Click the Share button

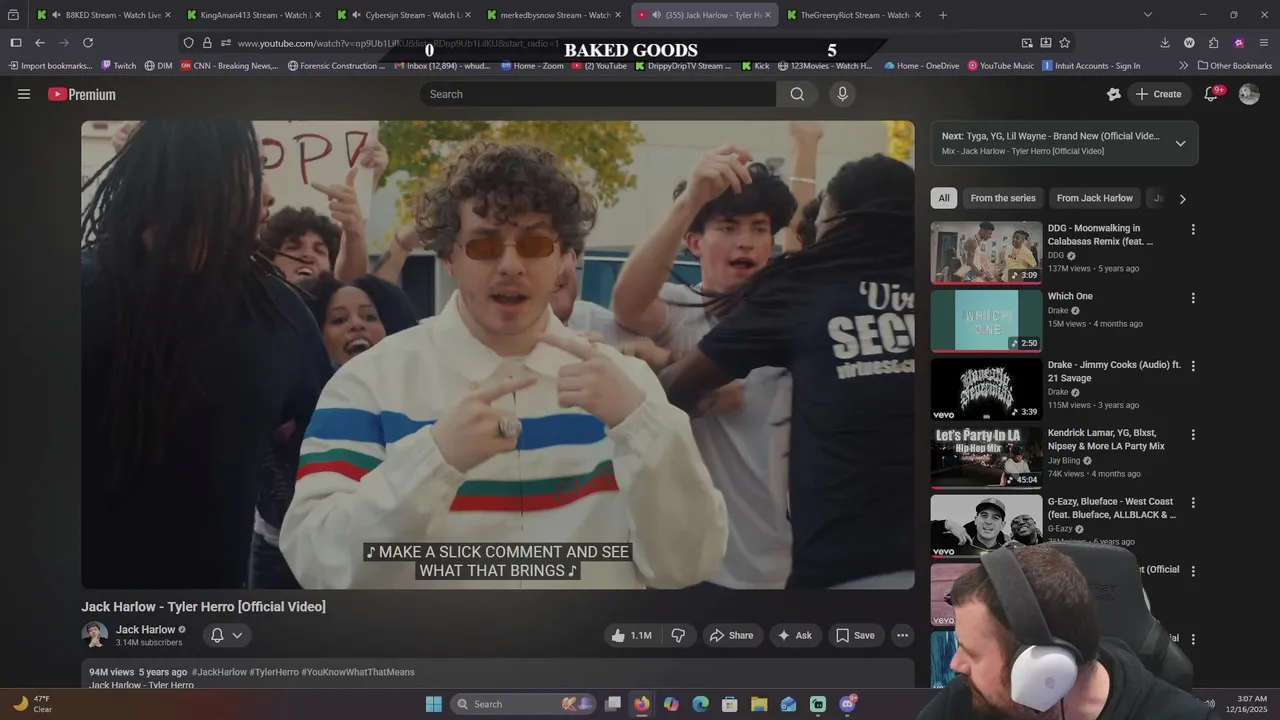pos(731,635)
